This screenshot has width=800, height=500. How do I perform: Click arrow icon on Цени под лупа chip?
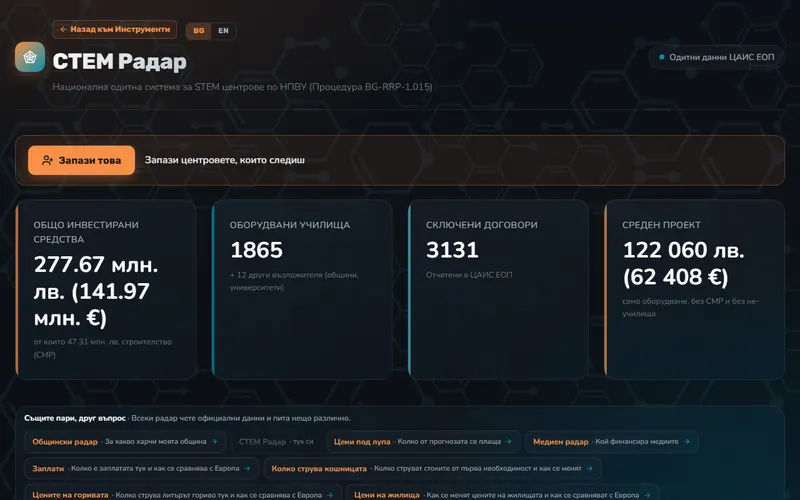(509, 442)
